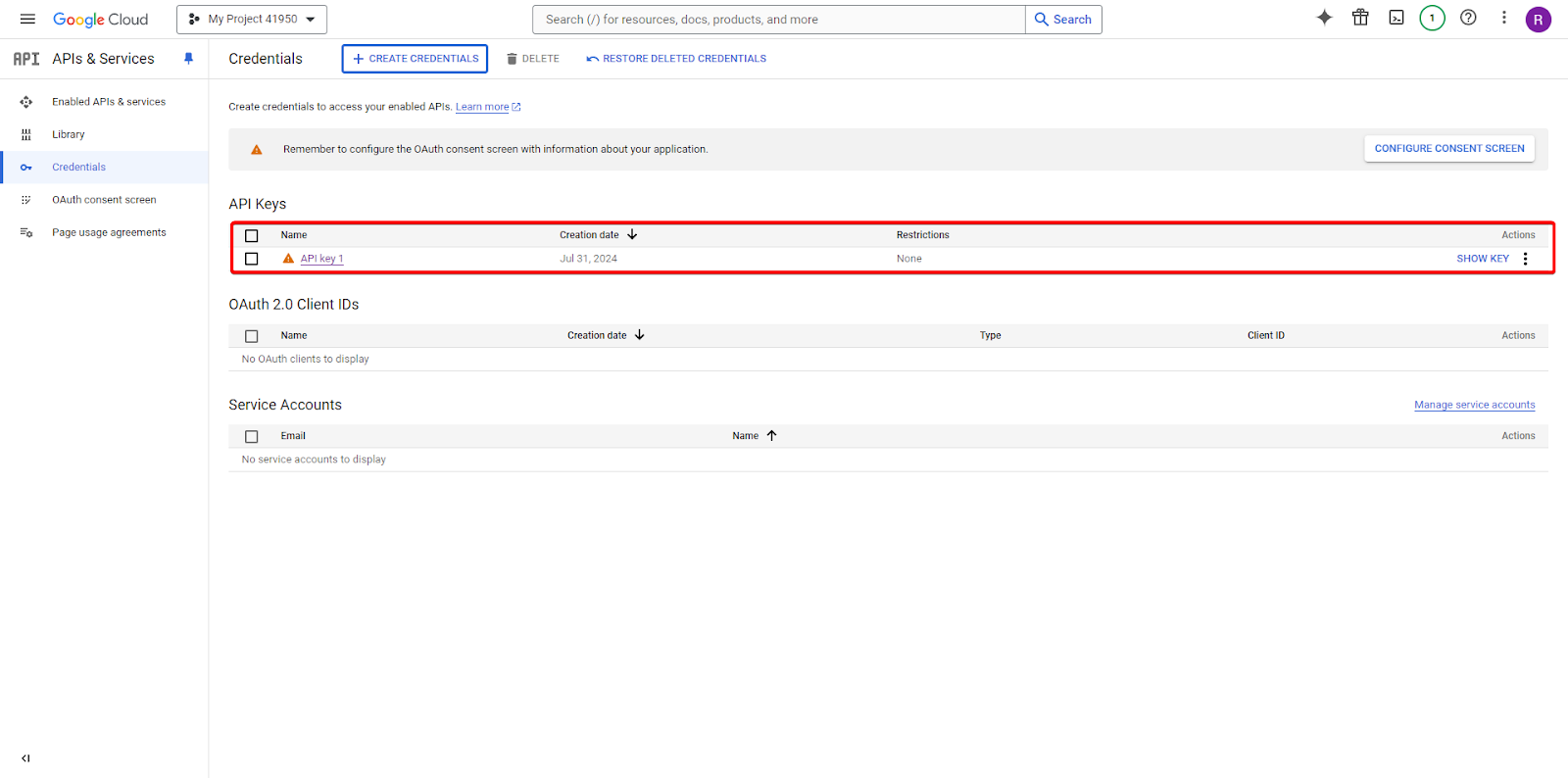This screenshot has width=1568, height=778.
Task: Tick the checkbox for API key 1
Action: click(252, 259)
